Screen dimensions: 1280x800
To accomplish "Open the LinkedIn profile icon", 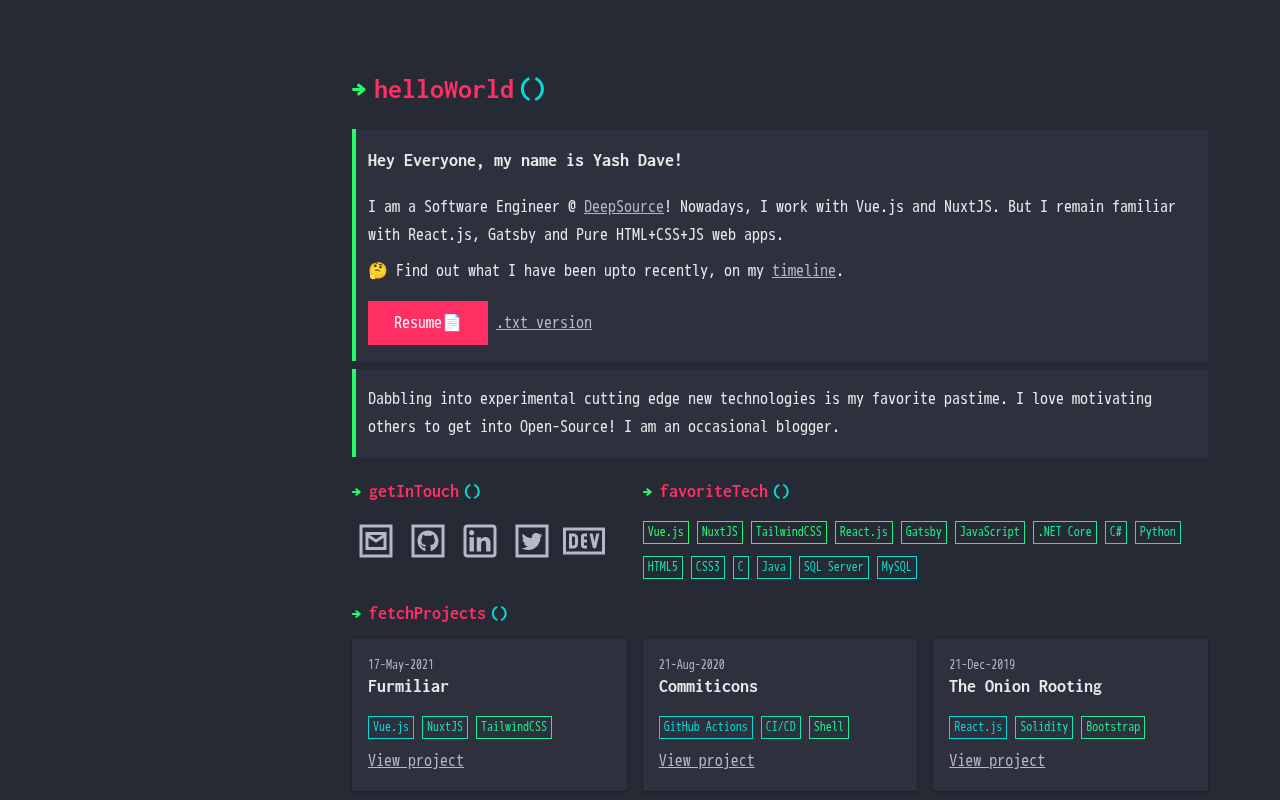I will click(x=480, y=541).
